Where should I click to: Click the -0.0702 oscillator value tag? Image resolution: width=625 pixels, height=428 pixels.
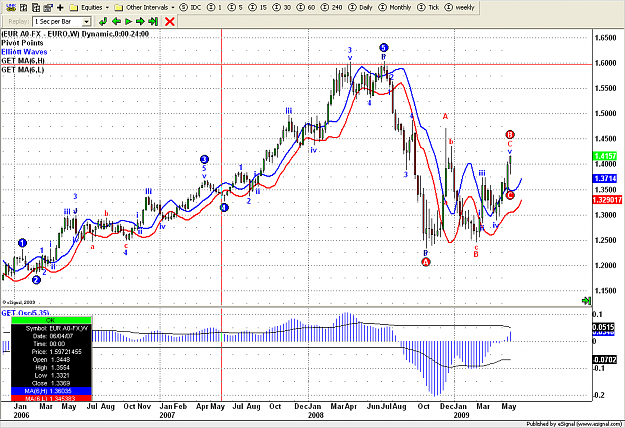pyautogui.click(x=605, y=359)
